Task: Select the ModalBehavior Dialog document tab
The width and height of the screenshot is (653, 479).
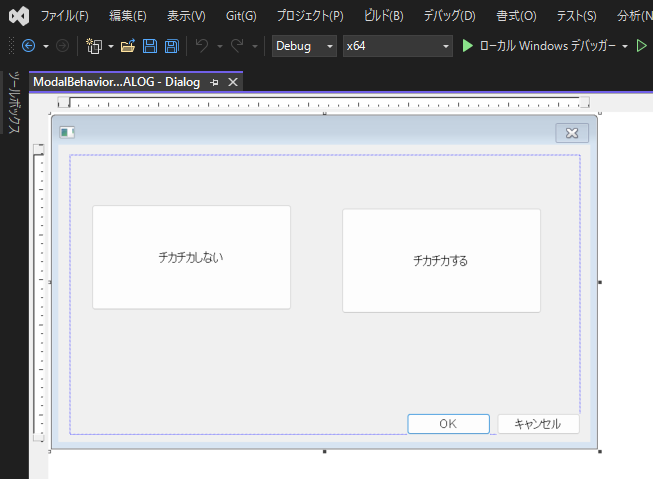Action: [116, 82]
